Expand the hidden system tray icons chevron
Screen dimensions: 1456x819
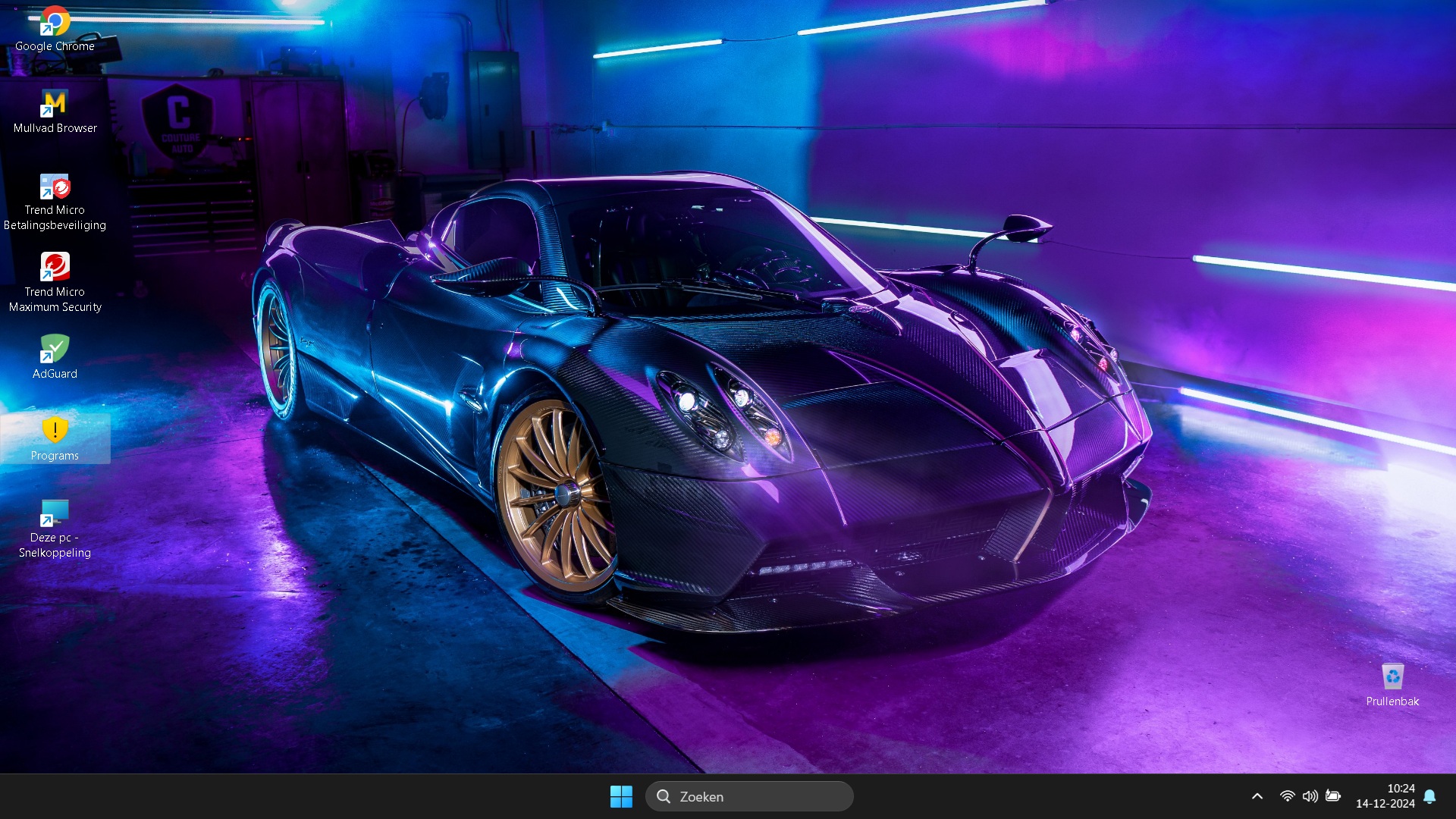point(1257,796)
